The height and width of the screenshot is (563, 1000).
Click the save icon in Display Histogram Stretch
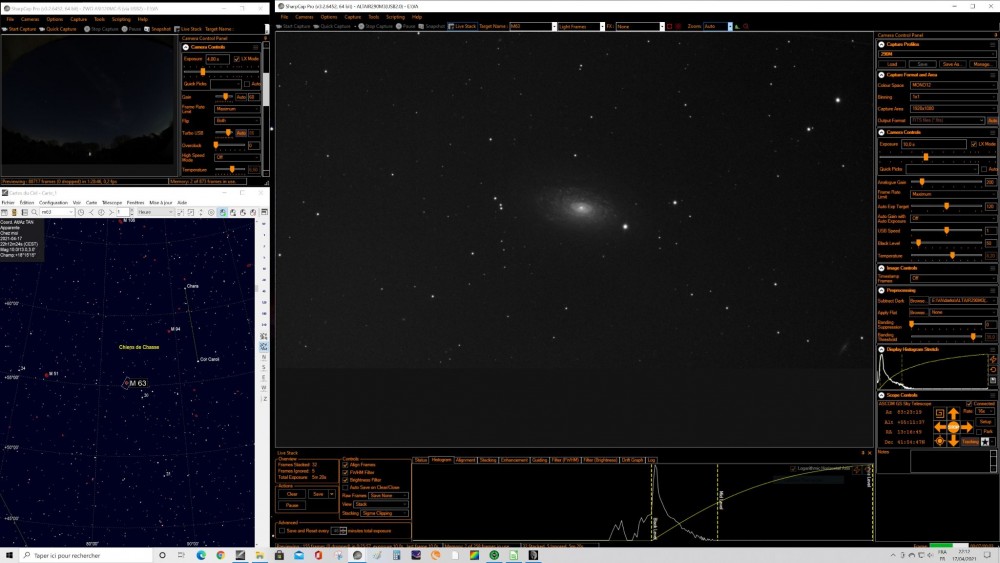[x=993, y=381]
